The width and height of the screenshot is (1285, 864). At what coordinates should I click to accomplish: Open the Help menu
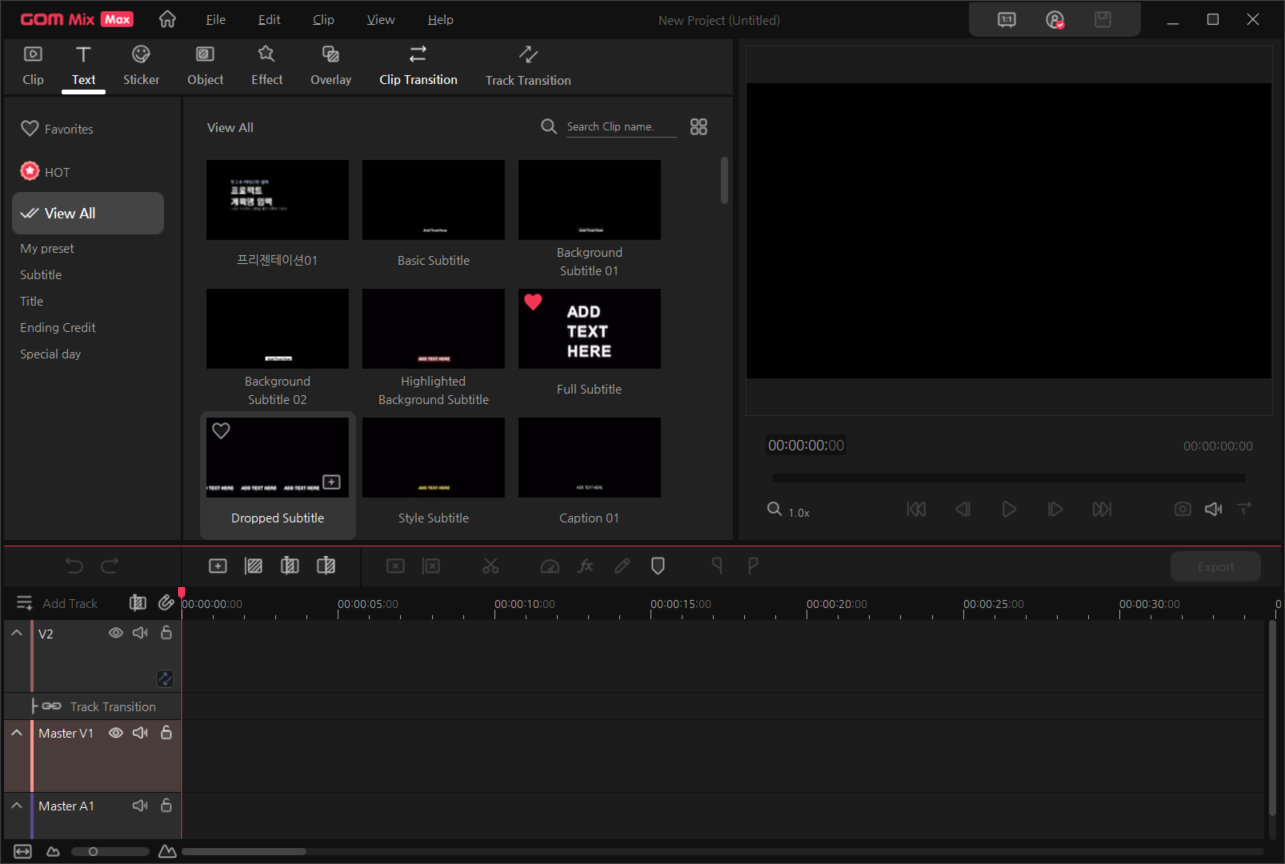tap(440, 20)
